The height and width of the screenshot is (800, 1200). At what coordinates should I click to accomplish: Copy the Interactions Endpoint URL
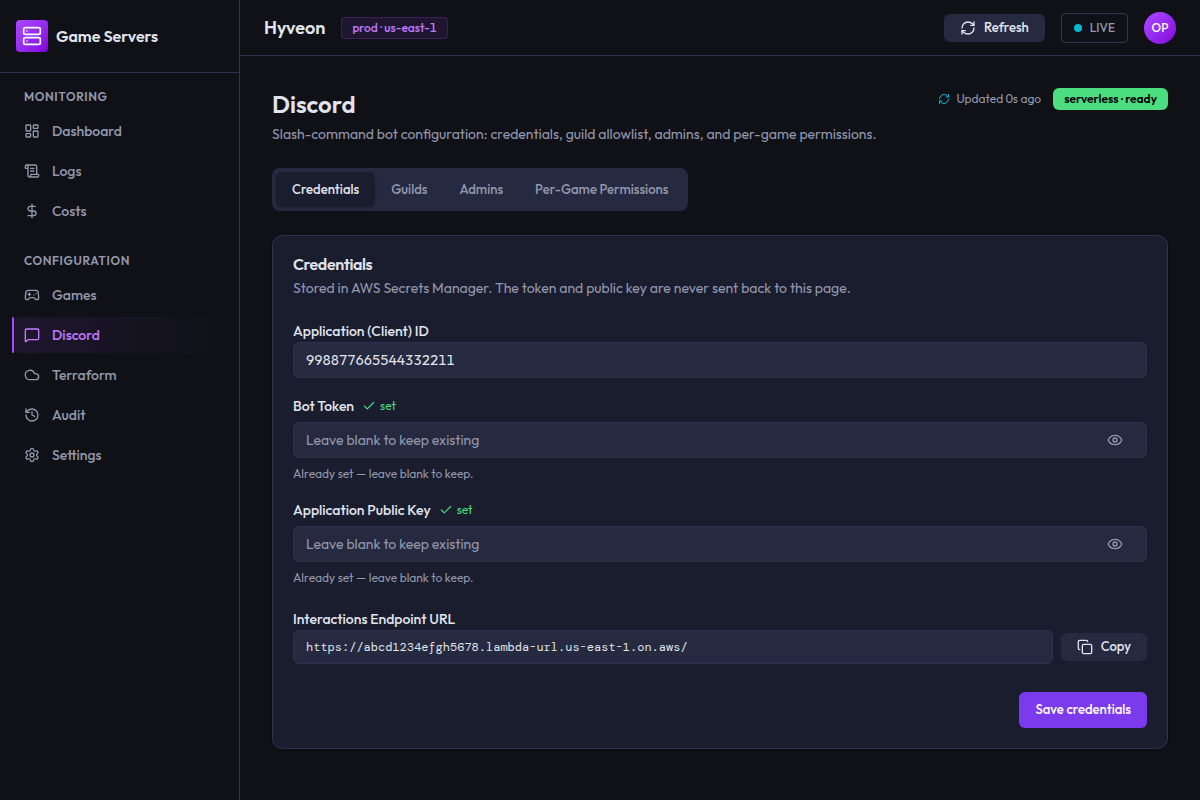click(1103, 647)
